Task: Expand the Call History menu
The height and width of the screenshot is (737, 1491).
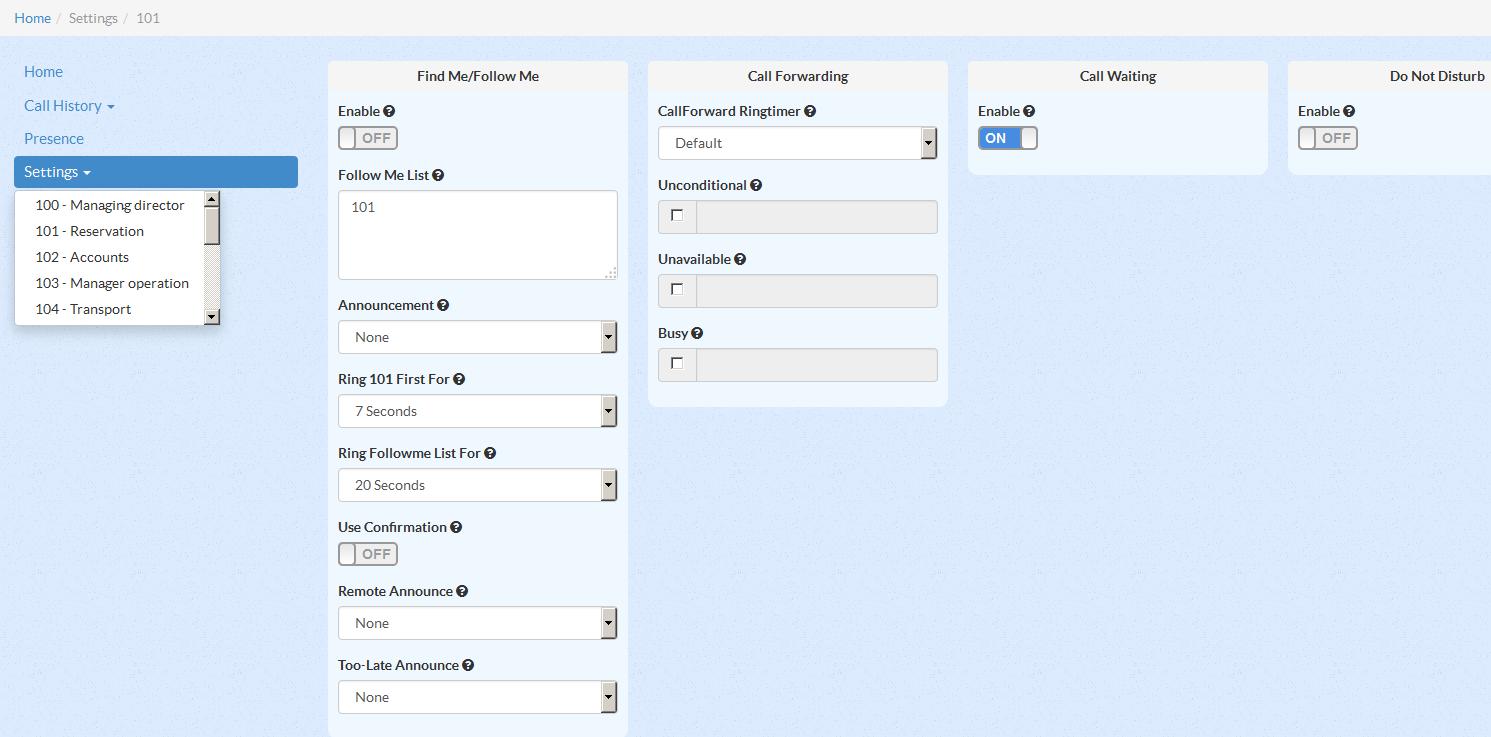Action: point(69,106)
